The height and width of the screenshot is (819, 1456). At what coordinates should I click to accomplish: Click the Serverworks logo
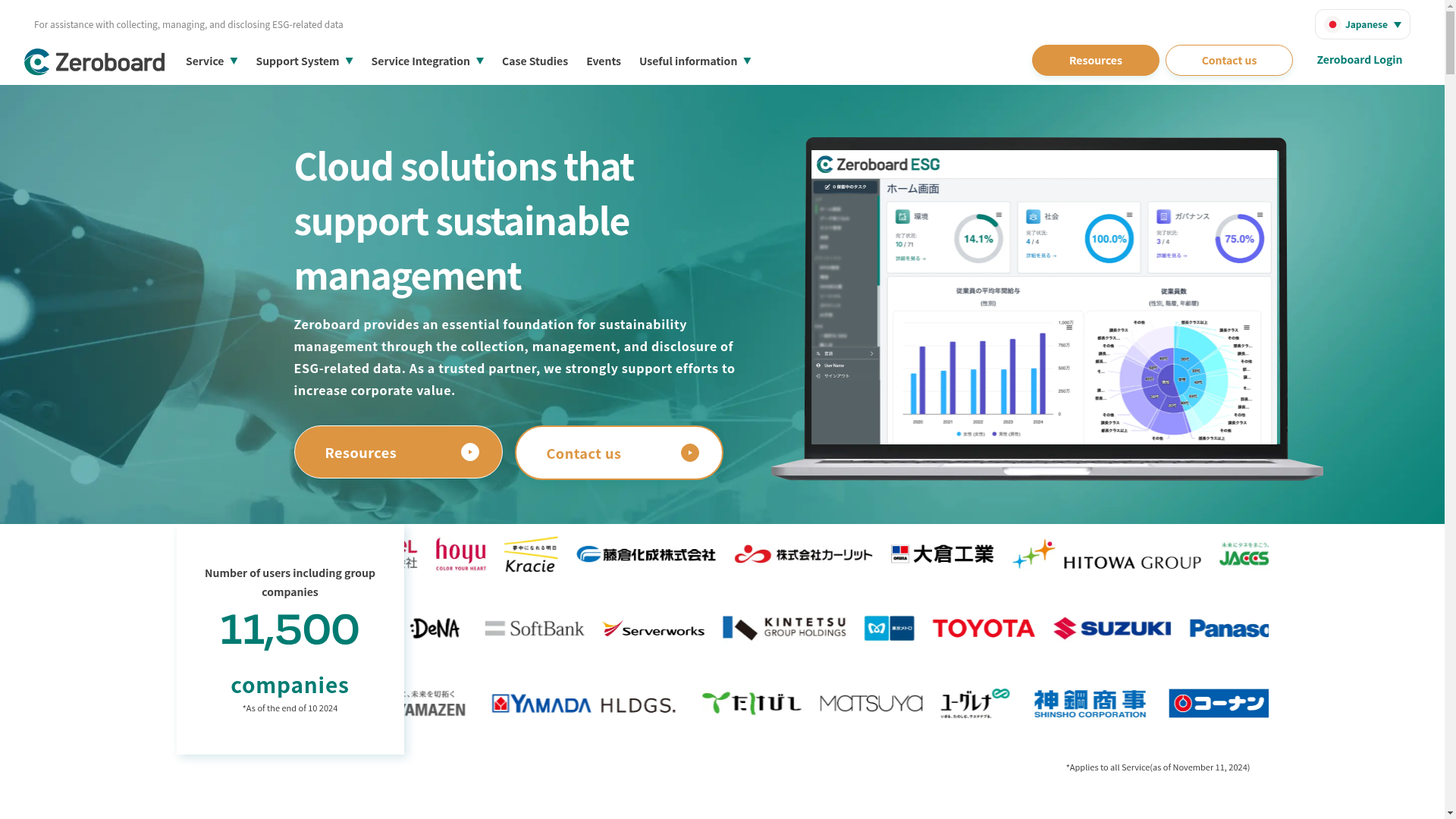pyautogui.click(x=654, y=629)
